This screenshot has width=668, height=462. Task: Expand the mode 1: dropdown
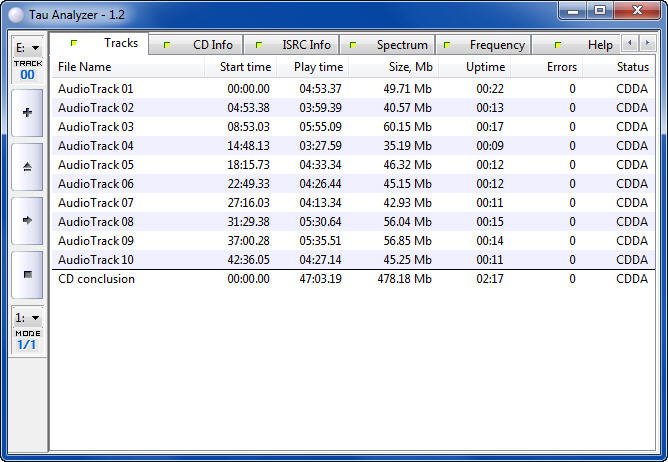pos(27,317)
